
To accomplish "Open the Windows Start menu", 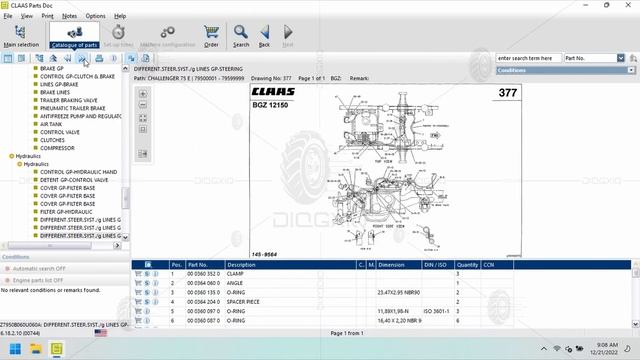I will [x=16, y=349].
